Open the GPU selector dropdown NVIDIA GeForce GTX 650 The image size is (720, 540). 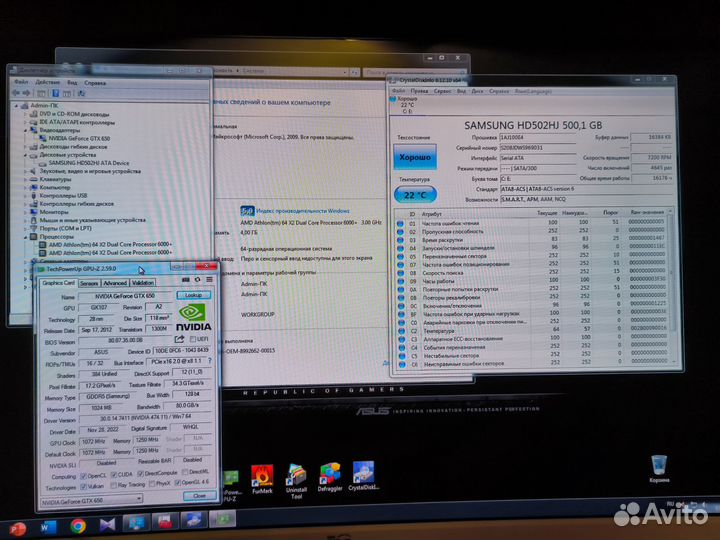point(91,501)
